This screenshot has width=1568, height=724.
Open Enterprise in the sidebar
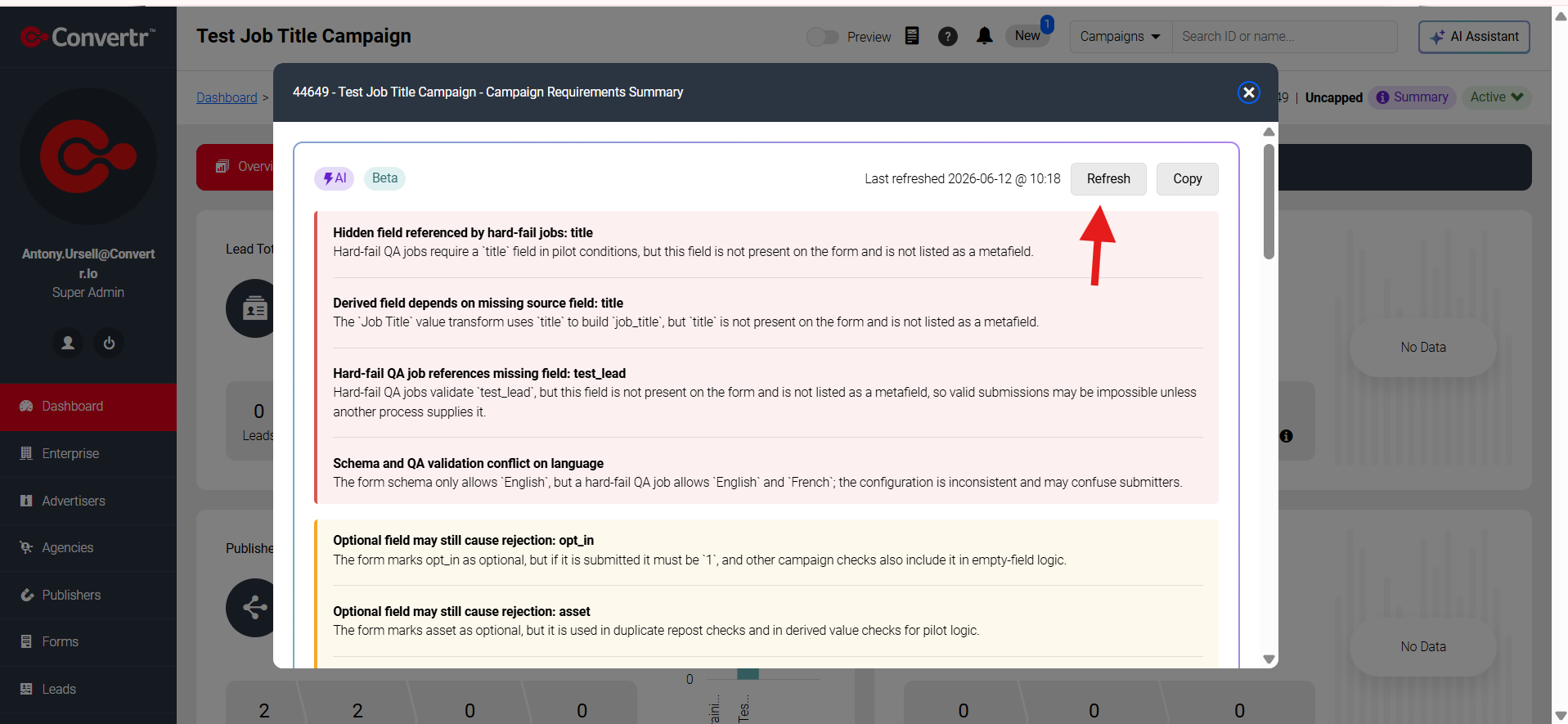point(88,454)
